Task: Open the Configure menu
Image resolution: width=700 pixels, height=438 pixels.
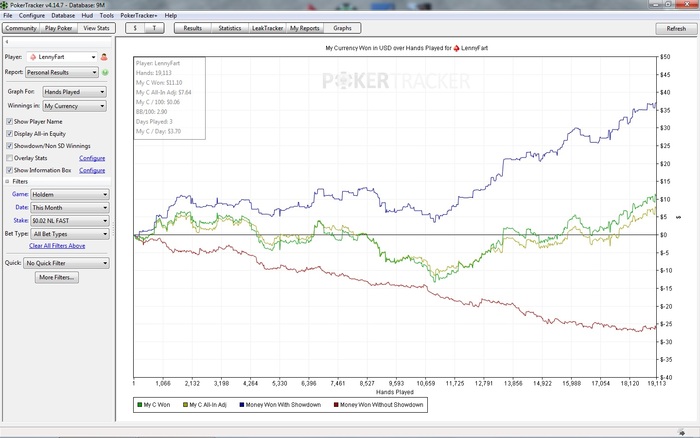Action: (32, 15)
